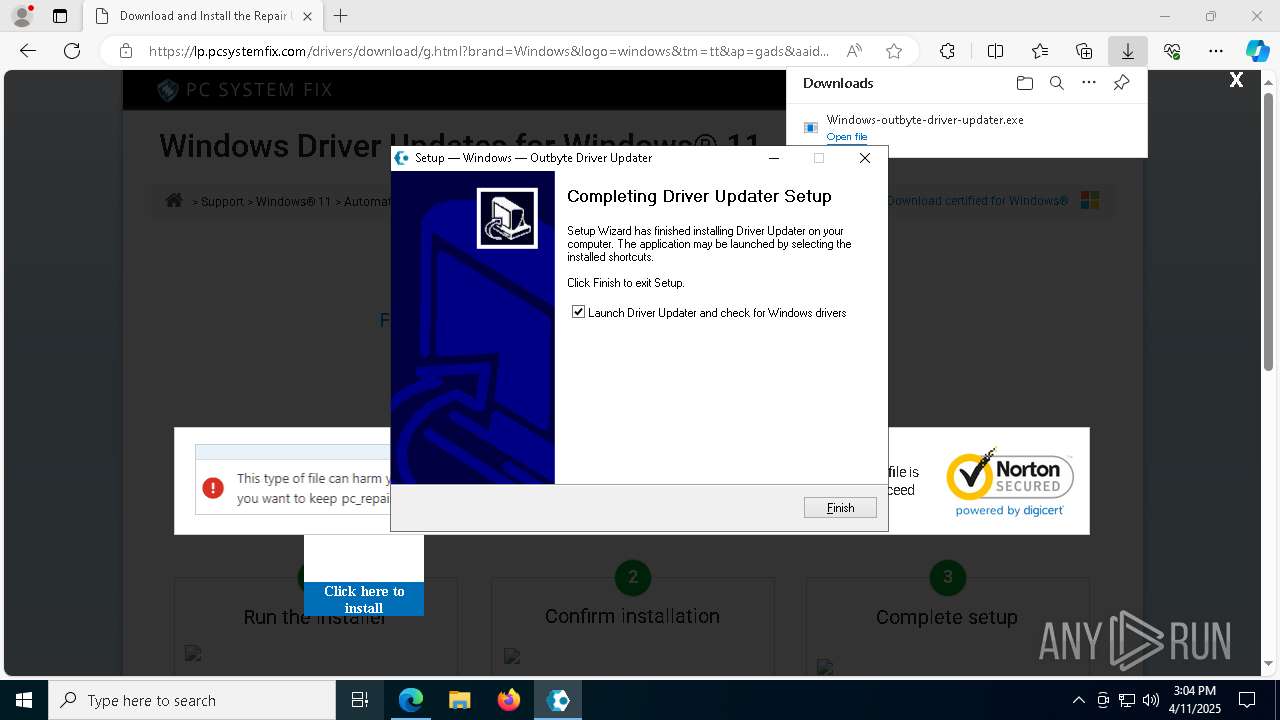Open network status tray icon

pyautogui.click(x=1126, y=700)
